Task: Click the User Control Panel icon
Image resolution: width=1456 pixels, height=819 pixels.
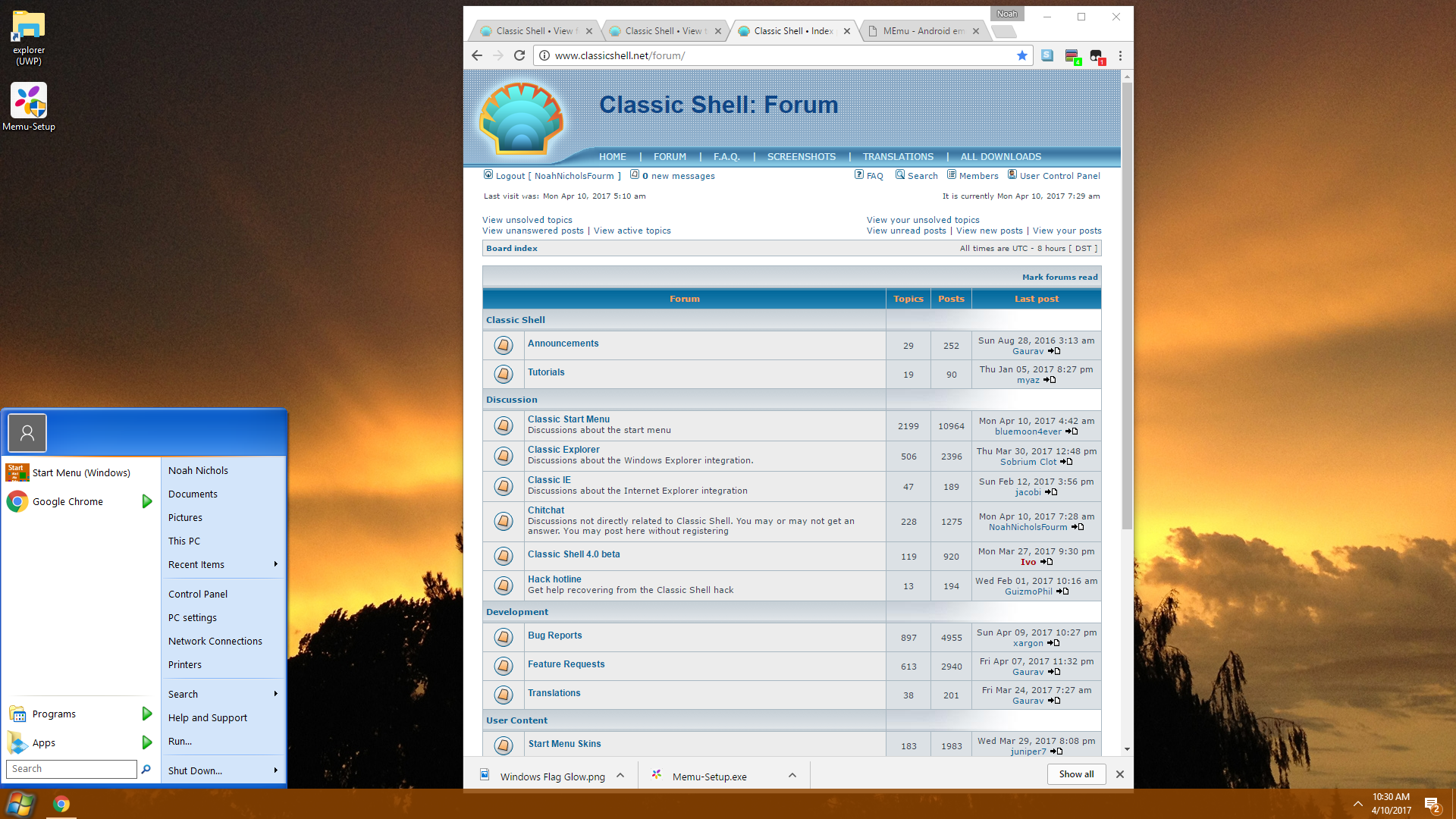Action: 1012,175
